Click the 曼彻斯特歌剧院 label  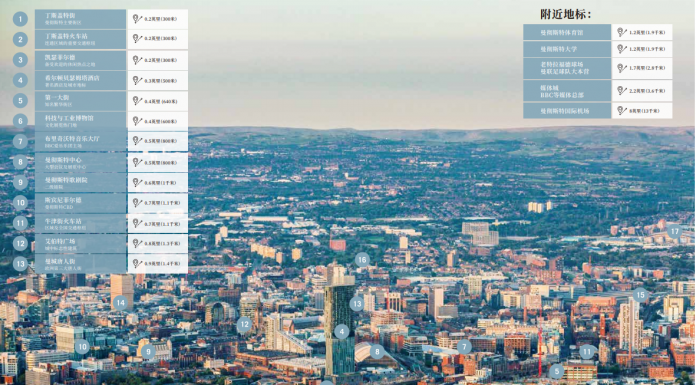click(66, 180)
